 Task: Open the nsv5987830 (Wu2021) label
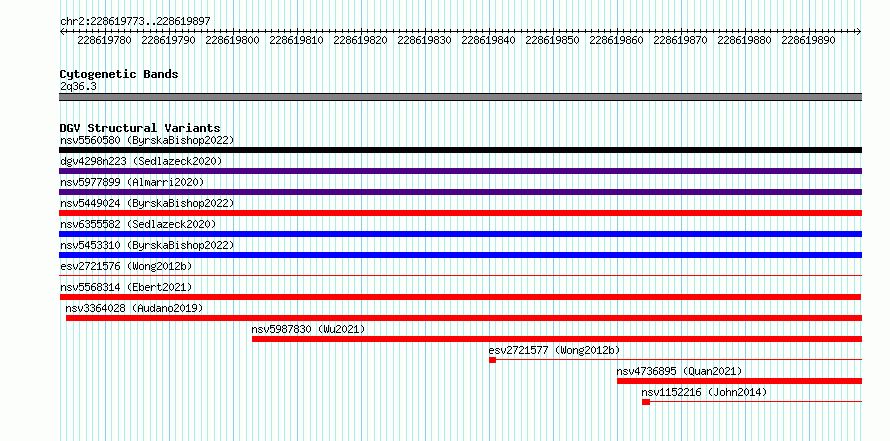click(x=308, y=329)
